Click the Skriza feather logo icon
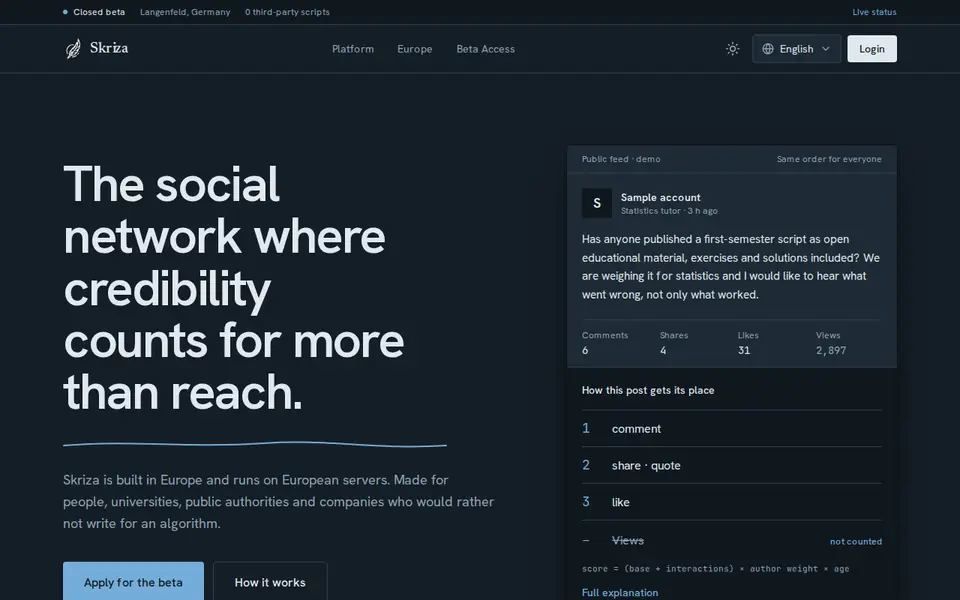This screenshot has width=960, height=600. [x=73, y=48]
